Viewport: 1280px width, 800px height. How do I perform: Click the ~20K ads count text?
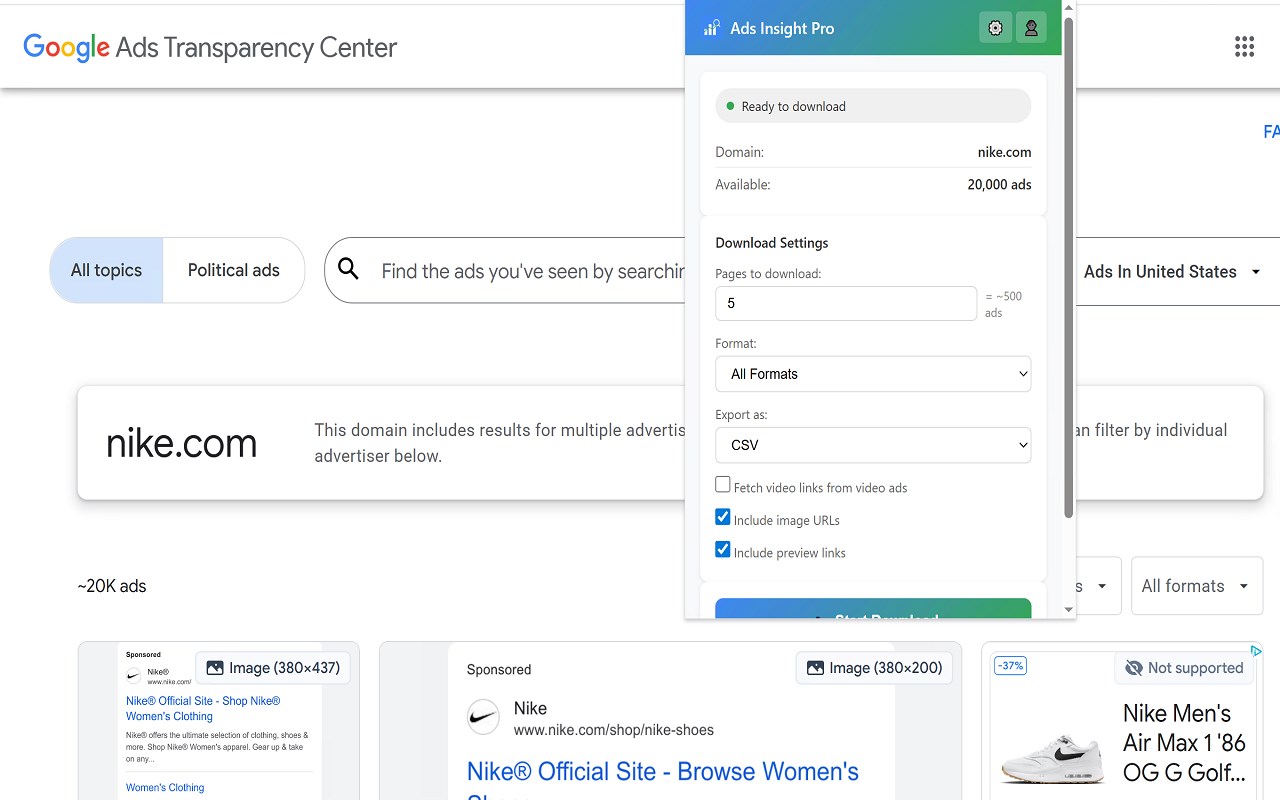click(112, 586)
